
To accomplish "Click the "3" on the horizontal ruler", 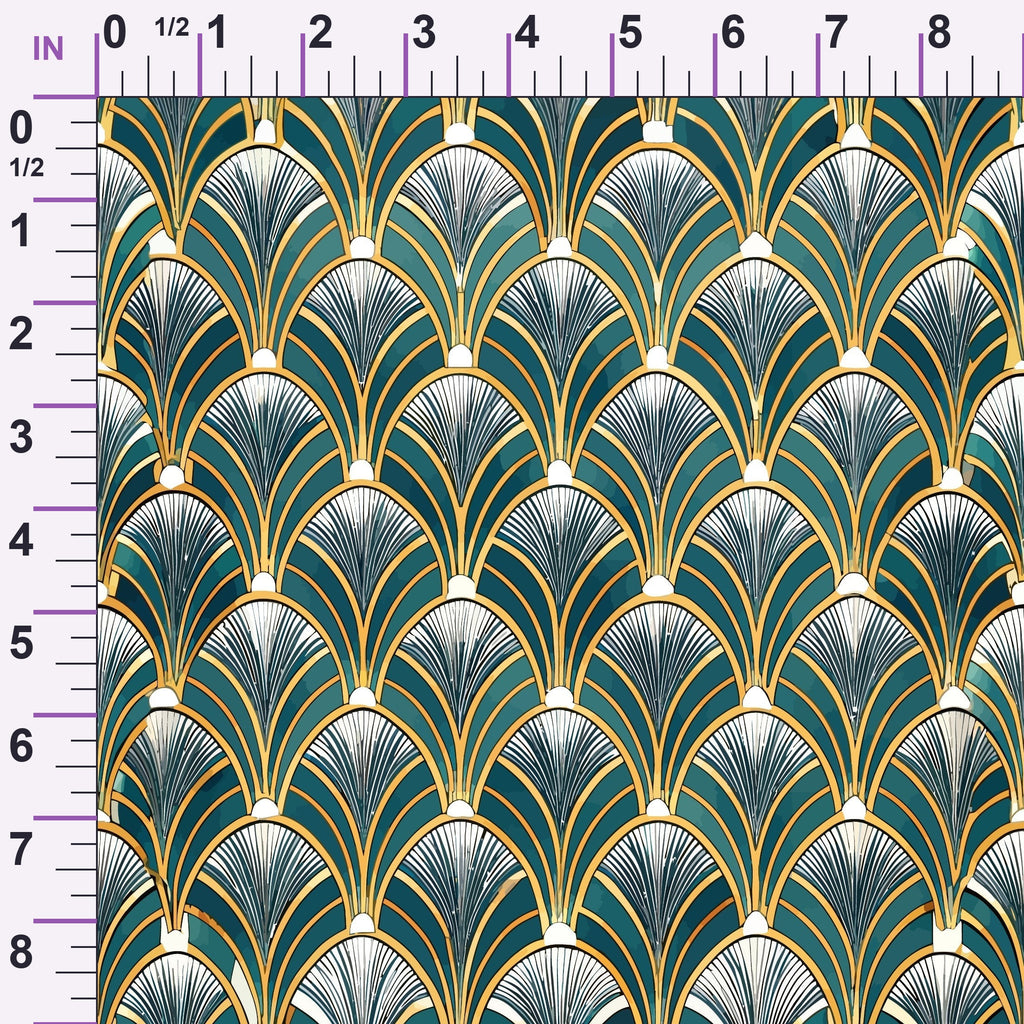I will (x=424, y=33).
